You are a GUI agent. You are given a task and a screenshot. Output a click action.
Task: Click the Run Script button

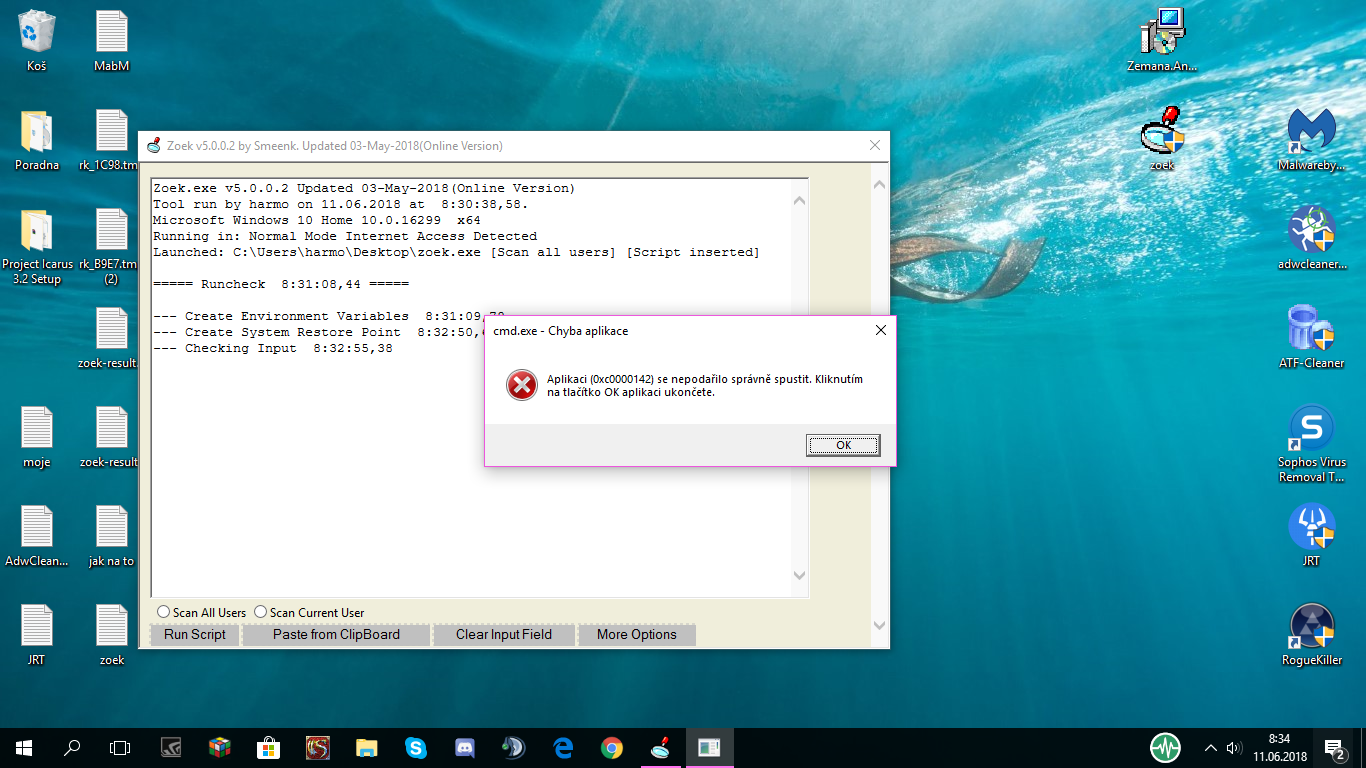[x=195, y=634]
